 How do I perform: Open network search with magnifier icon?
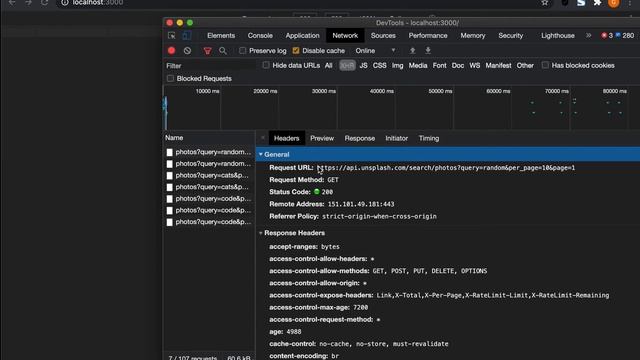tap(223, 51)
